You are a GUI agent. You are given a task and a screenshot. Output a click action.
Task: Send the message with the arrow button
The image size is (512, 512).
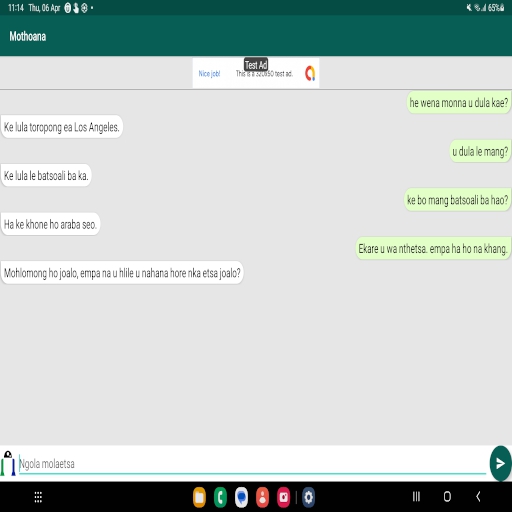pyautogui.click(x=500, y=463)
